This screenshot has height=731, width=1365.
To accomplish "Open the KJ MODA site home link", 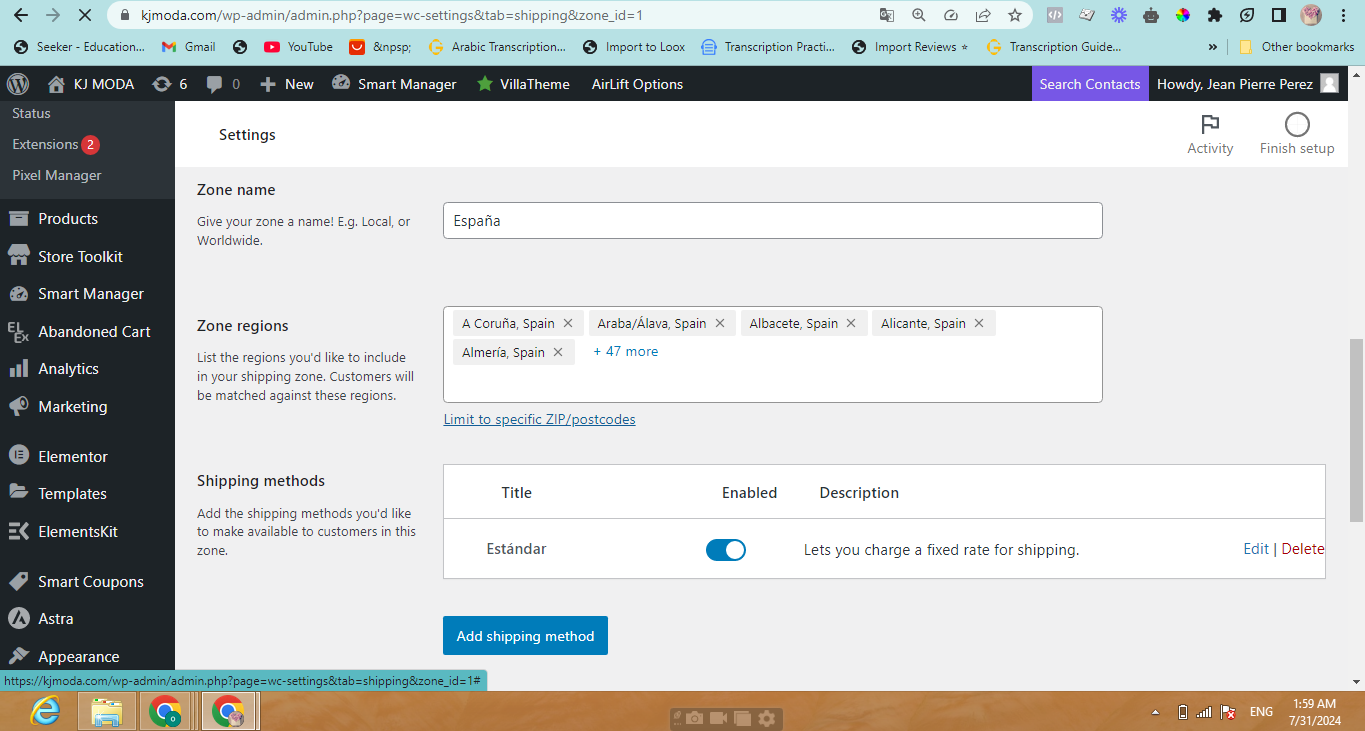I will [91, 84].
